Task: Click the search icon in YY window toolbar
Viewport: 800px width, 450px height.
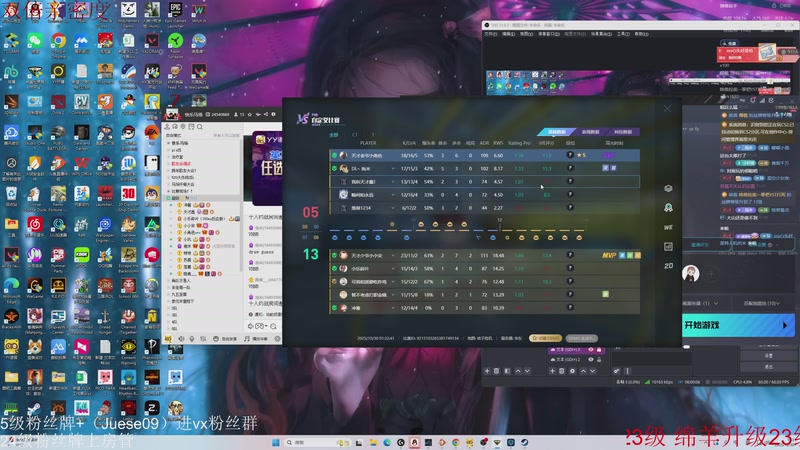Action: 199,127
